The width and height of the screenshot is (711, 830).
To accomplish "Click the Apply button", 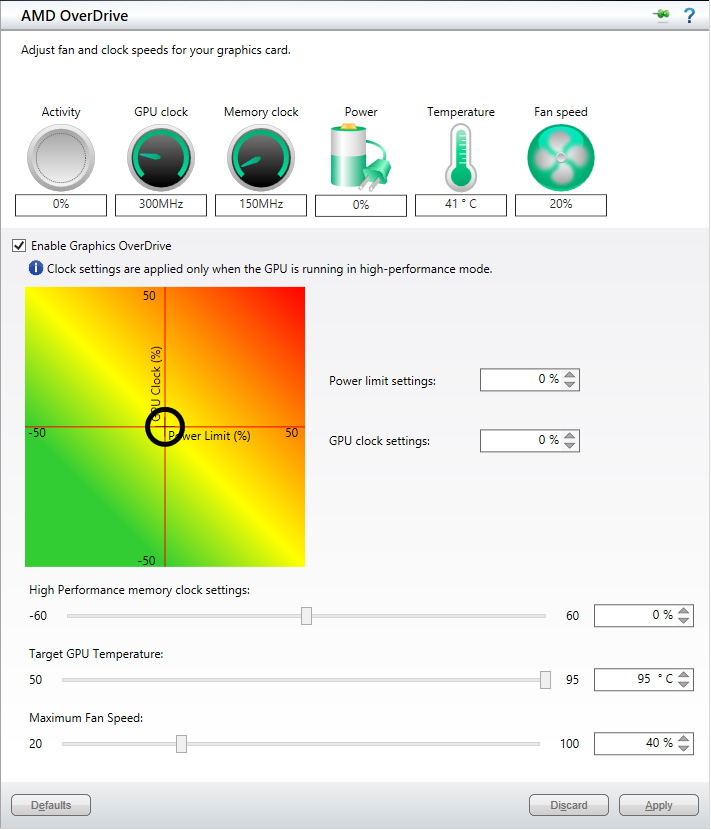I will pyautogui.click(x=659, y=805).
